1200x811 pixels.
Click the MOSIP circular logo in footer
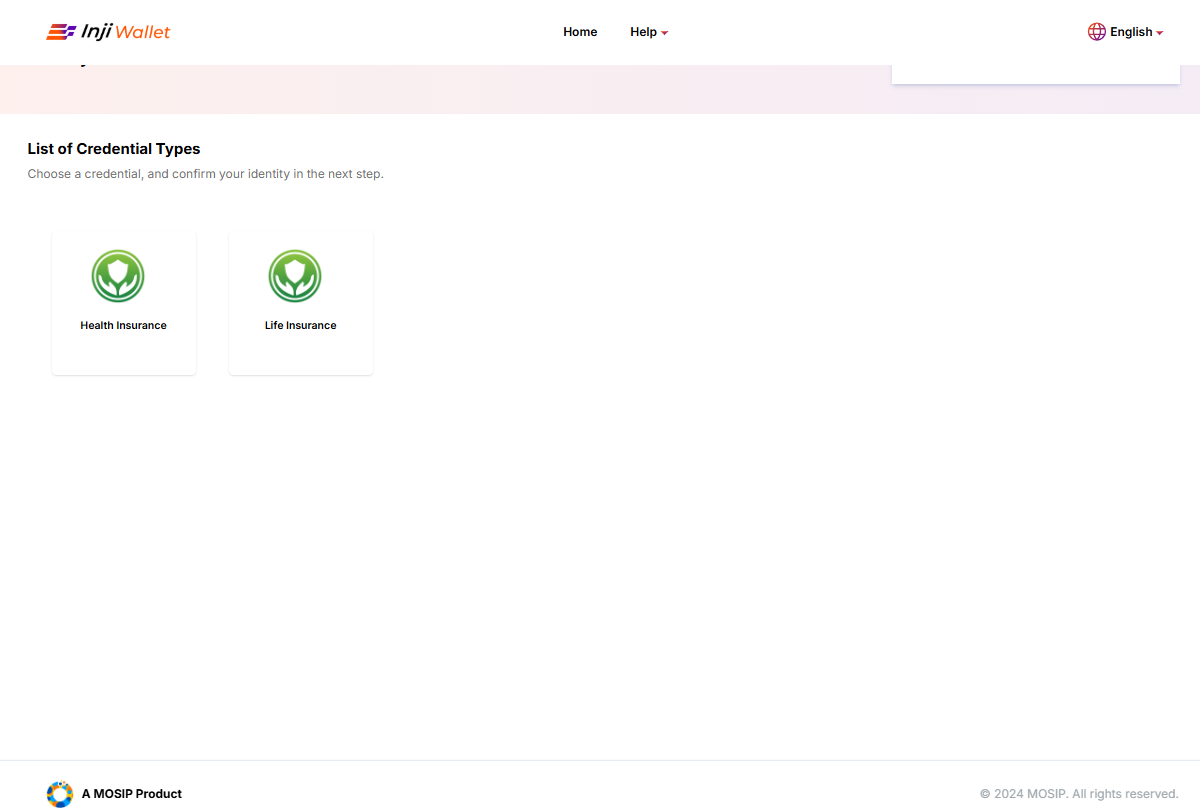point(60,794)
